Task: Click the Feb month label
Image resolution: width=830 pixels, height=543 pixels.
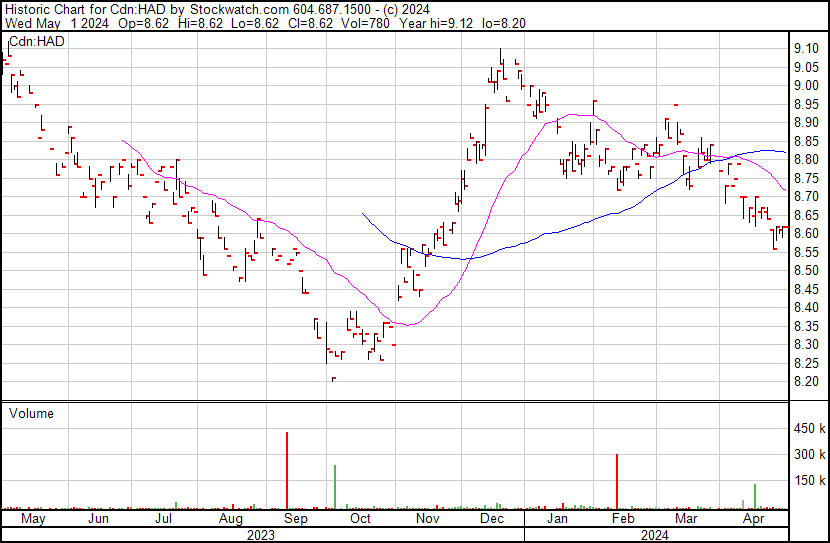Action: click(x=623, y=519)
